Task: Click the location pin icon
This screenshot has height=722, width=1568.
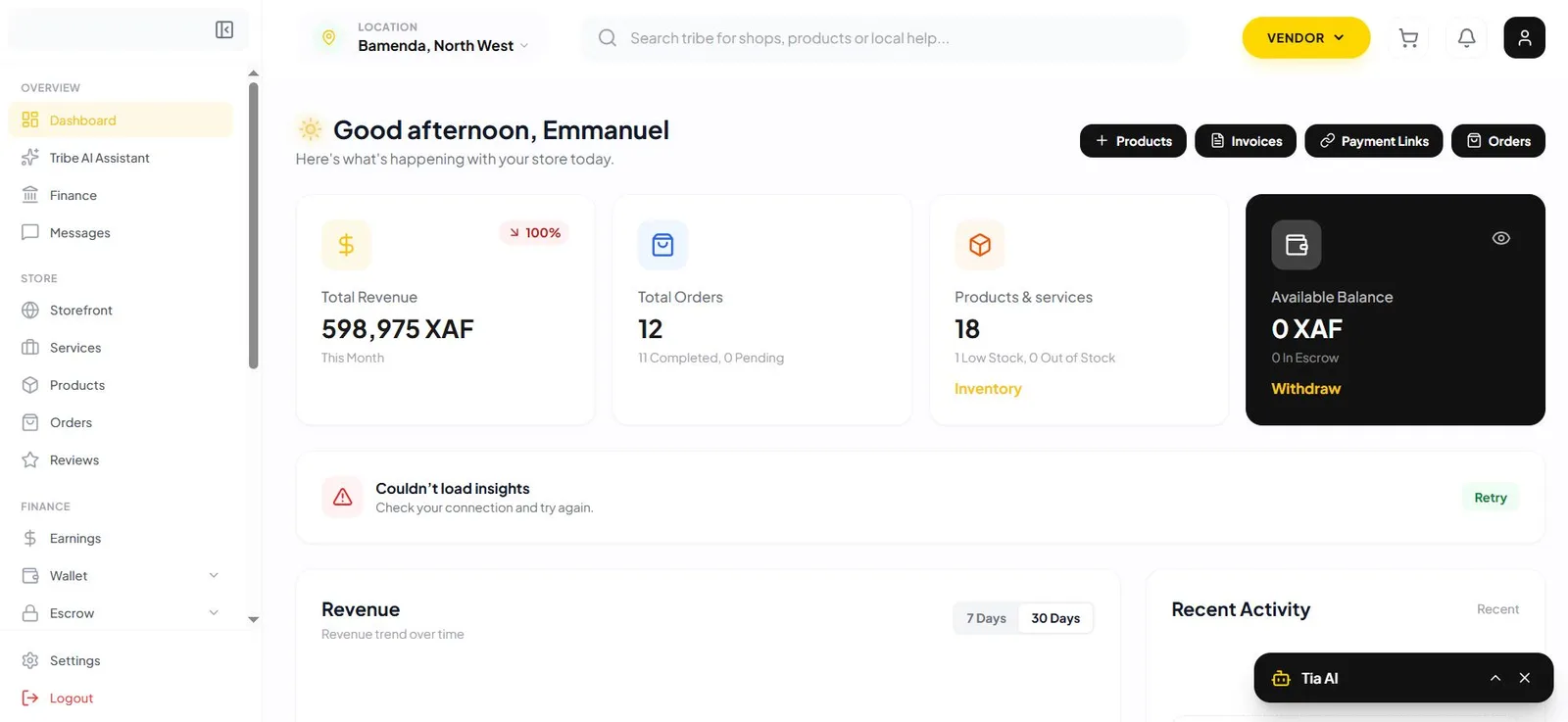Action: tap(329, 38)
